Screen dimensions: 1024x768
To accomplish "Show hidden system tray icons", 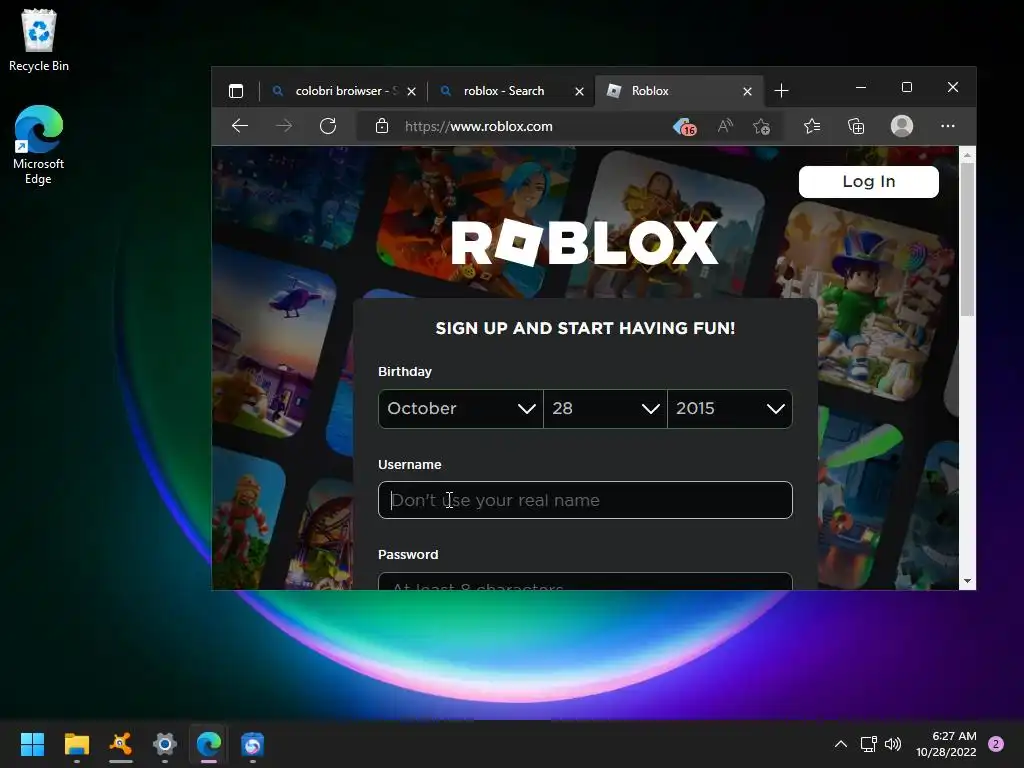I will 841,744.
